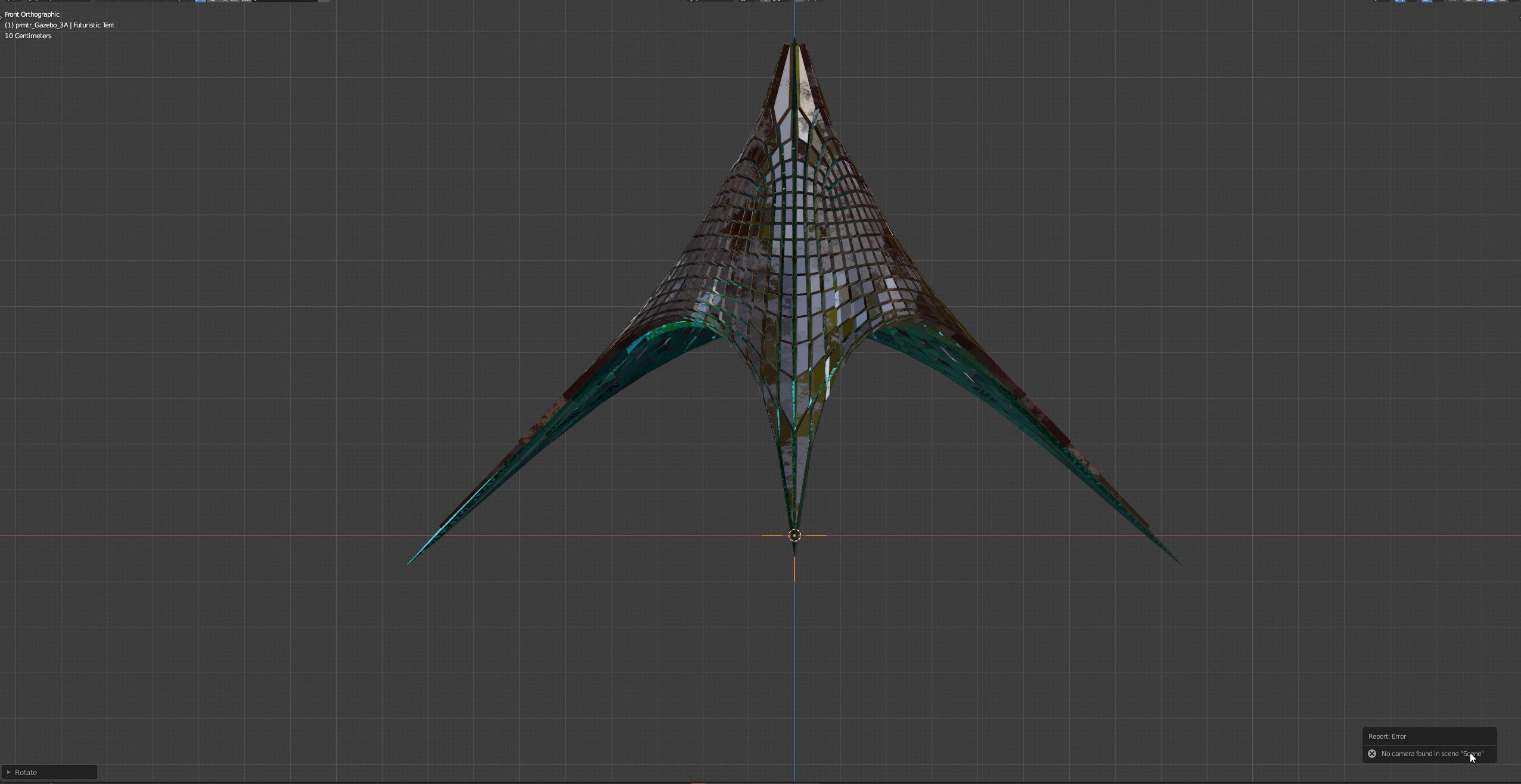Select the 'No camera found in scene' message
The width and height of the screenshot is (1521, 784).
[x=1432, y=754]
